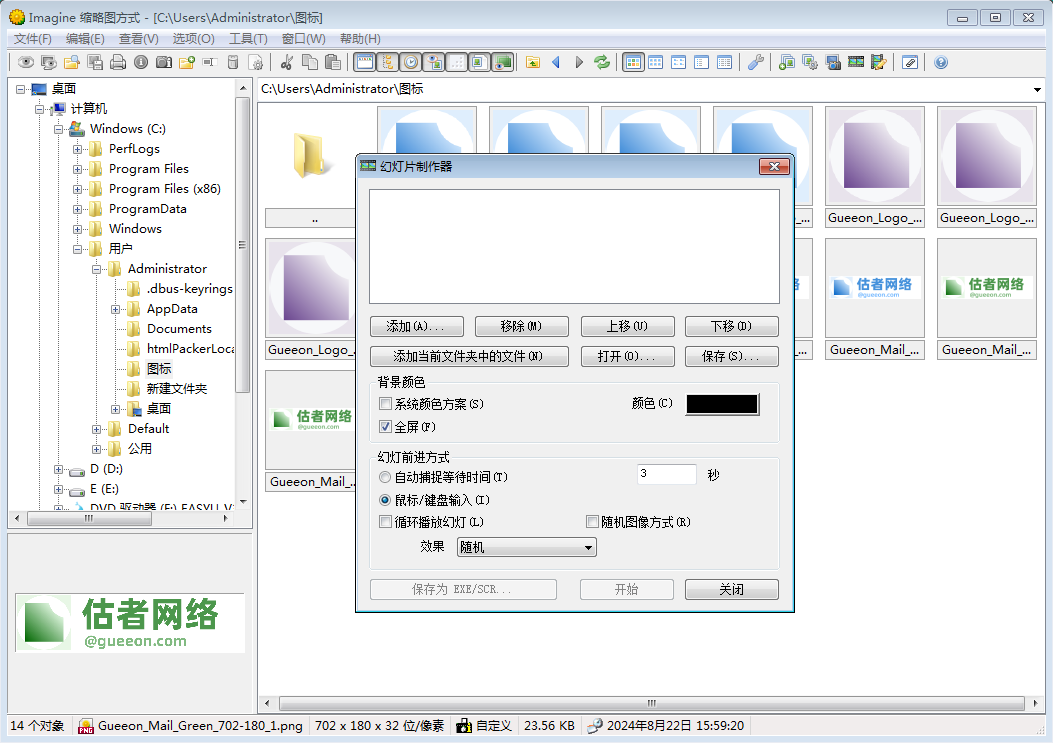Select the 鼠标/键盘输入 radio button

[x=385, y=500]
